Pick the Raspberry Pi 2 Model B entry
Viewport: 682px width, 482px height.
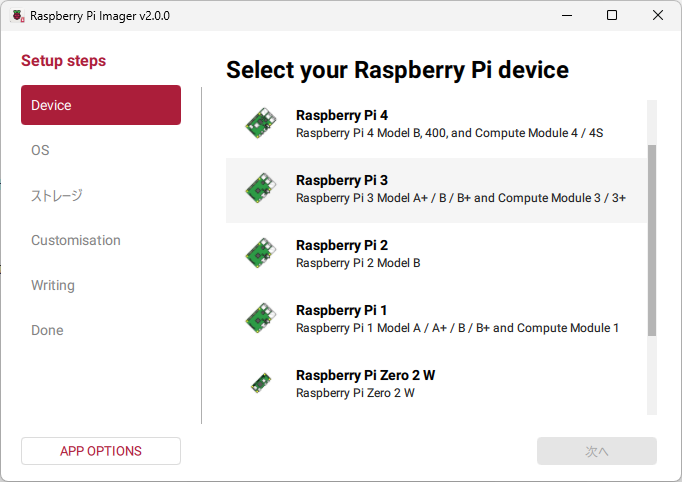(358, 263)
